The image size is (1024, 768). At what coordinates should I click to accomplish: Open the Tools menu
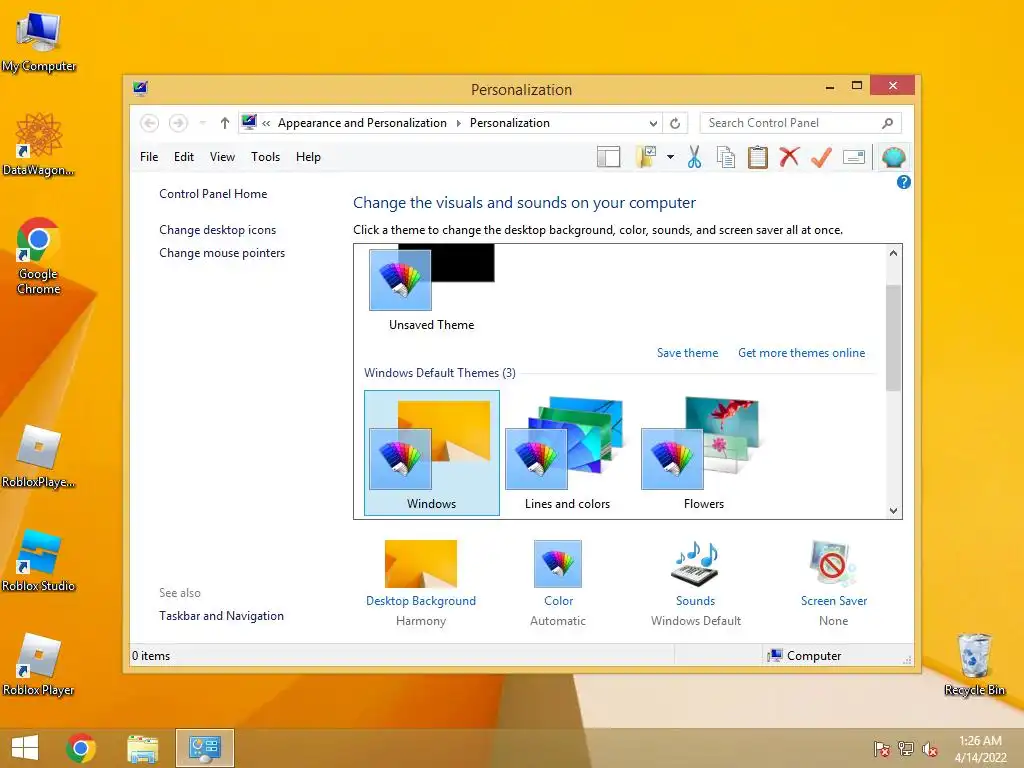tap(265, 157)
